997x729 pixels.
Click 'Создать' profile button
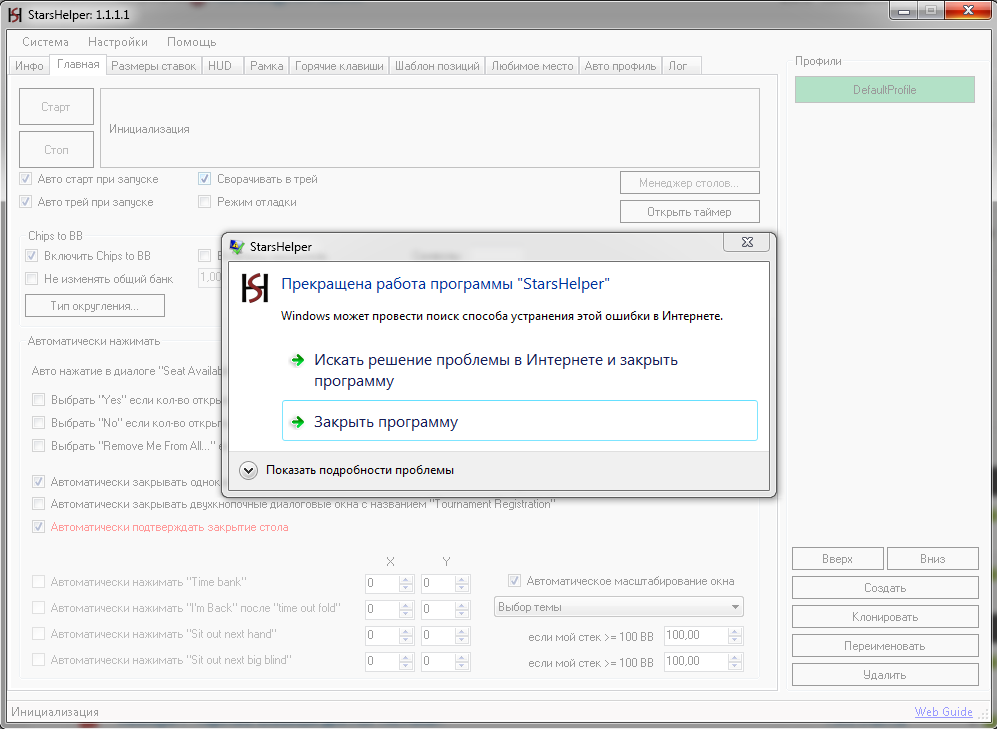point(885,588)
